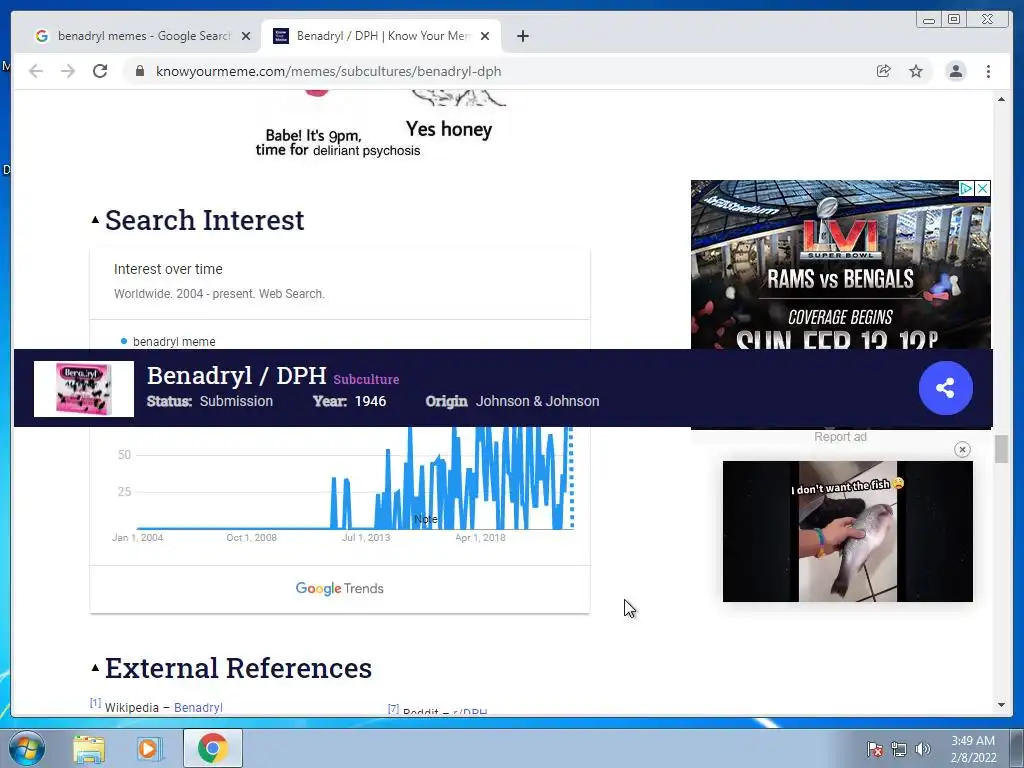Click the vertical scrollbar thumb
1024x768 pixels.
pos(1001,450)
